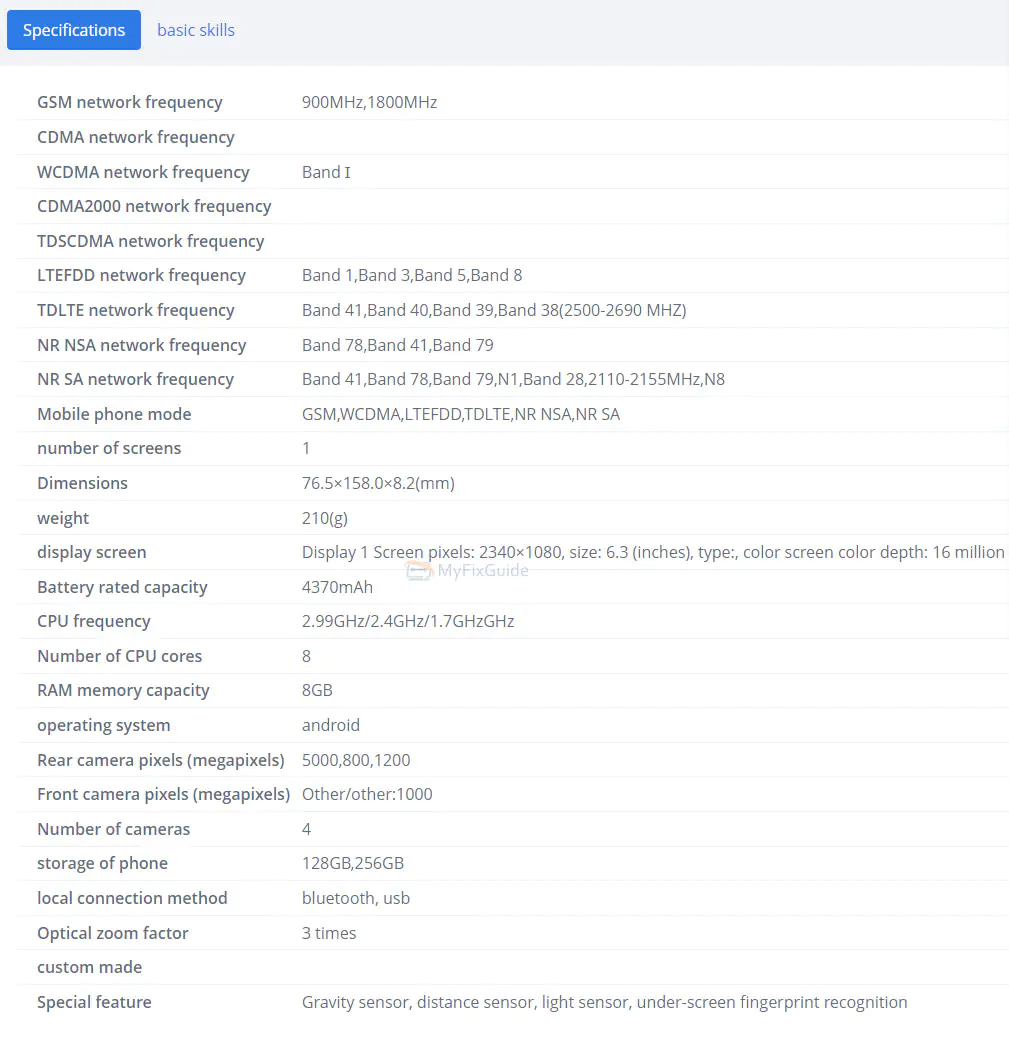Click the operating system label
This screenshot has width=1009, height=1047.
pyautogui.click(x=104, y=725)
